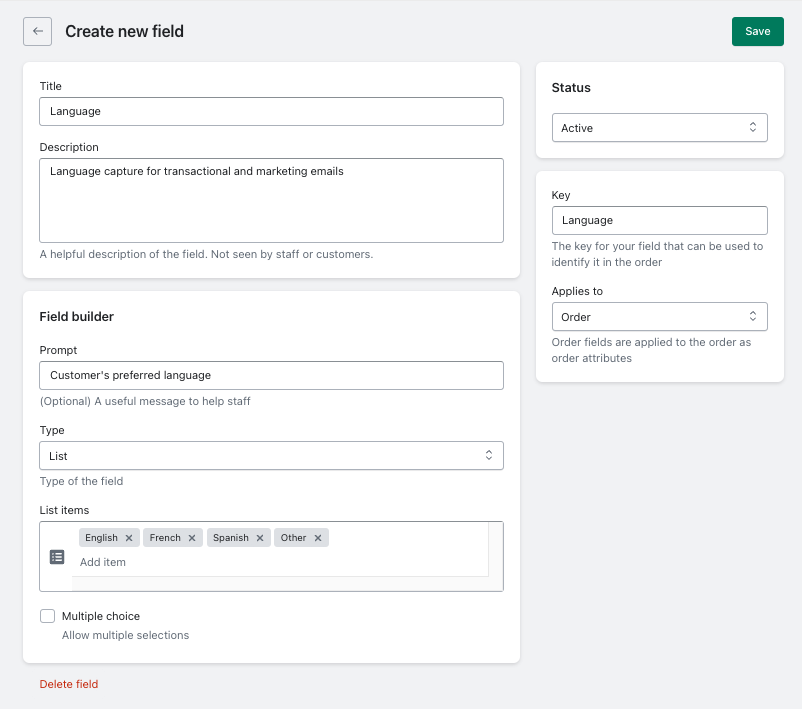
Task: Click the Type dropdown chevron
Action: tap(489, 455)
